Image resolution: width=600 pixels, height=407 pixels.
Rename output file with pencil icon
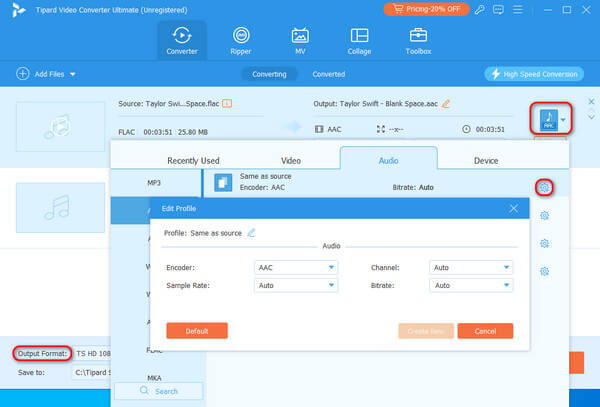click(446, 104)
